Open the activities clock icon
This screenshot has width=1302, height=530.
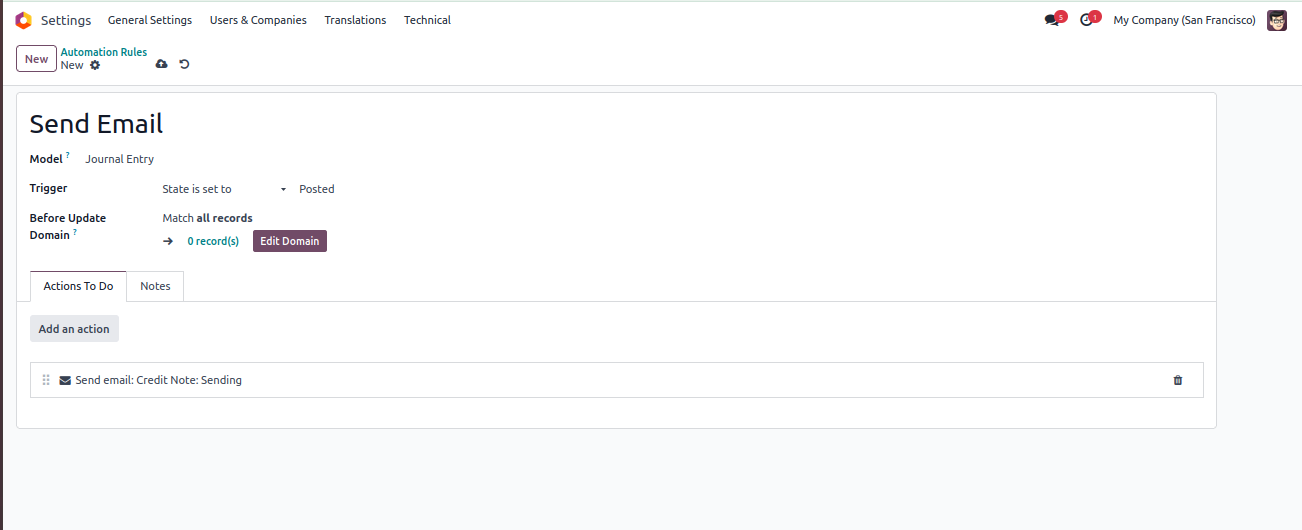tap(1086, 20)
